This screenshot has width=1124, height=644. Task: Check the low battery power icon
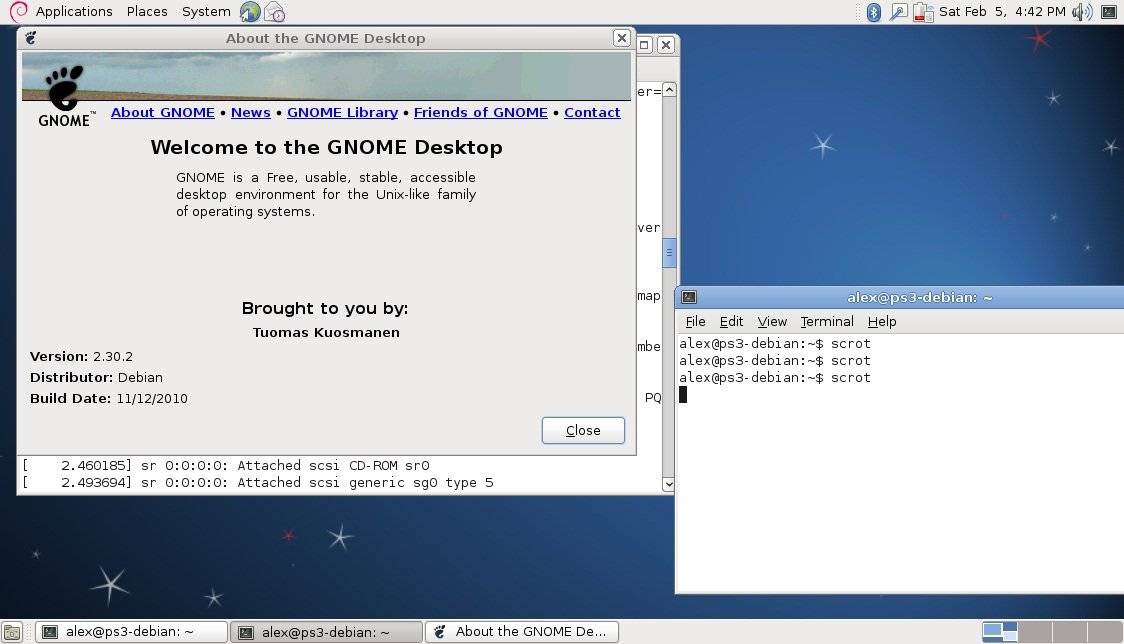tap(923, 11)
